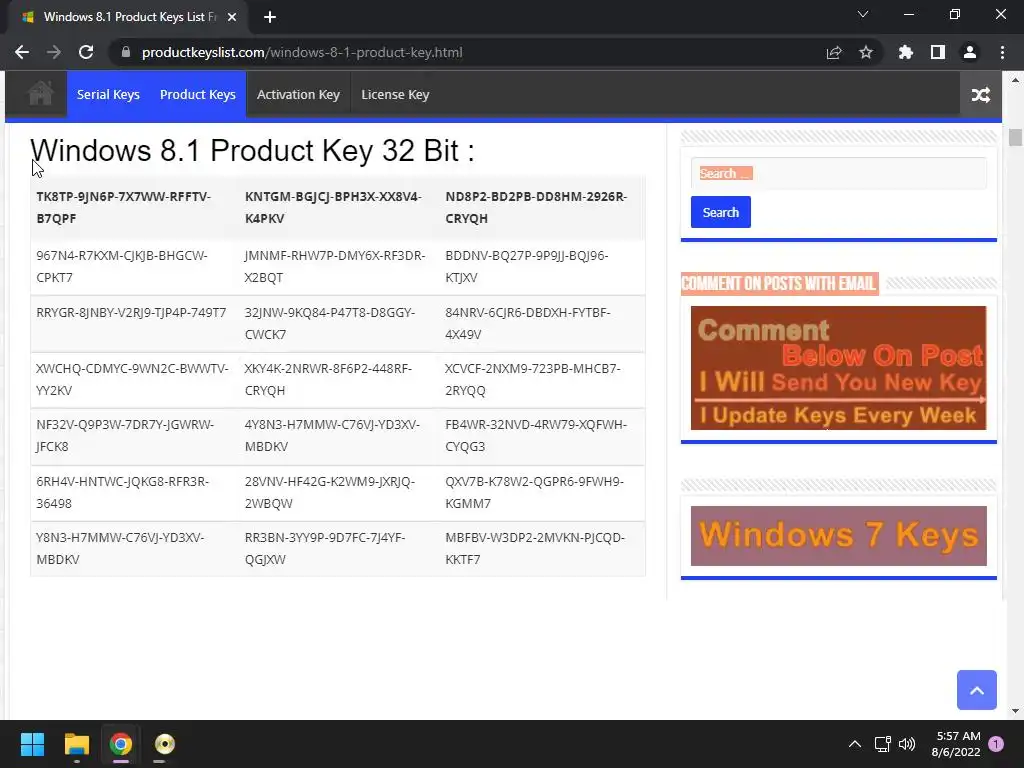Click the scroll-to-top arrow button
The image size is (1024, 768).
coord(977,690)
